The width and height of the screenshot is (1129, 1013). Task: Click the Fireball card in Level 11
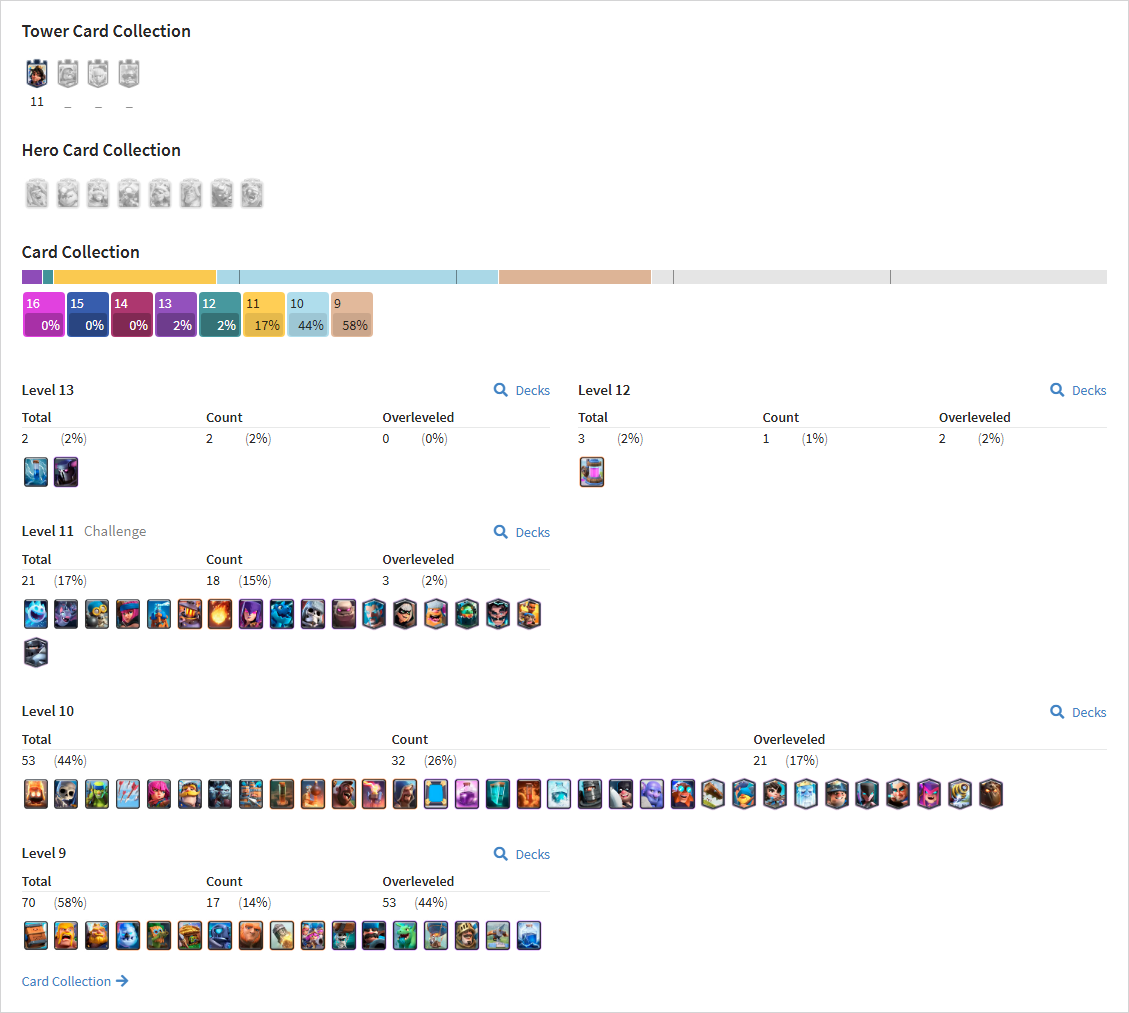220,615
